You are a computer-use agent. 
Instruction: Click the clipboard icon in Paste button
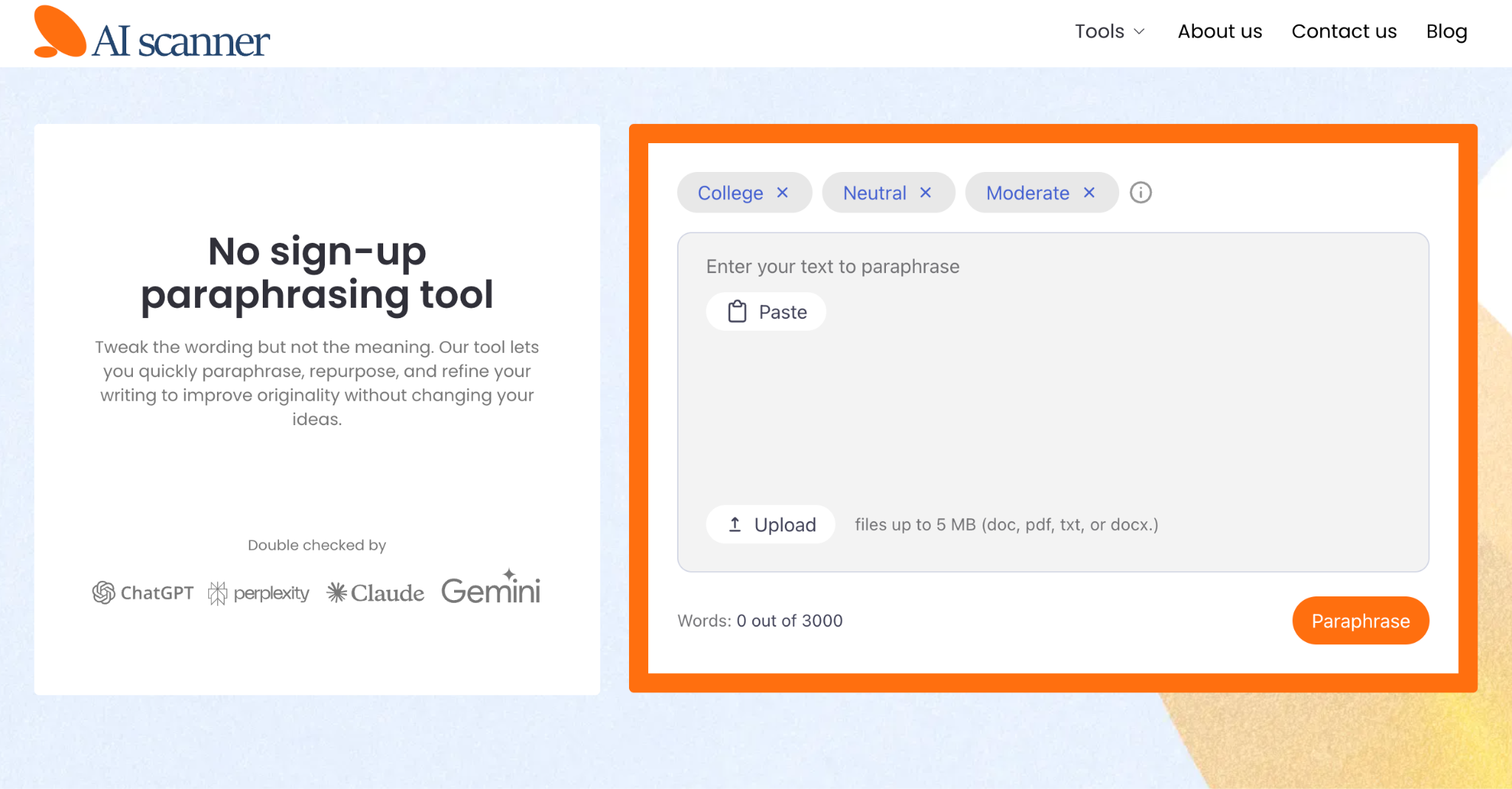[737, 311]
